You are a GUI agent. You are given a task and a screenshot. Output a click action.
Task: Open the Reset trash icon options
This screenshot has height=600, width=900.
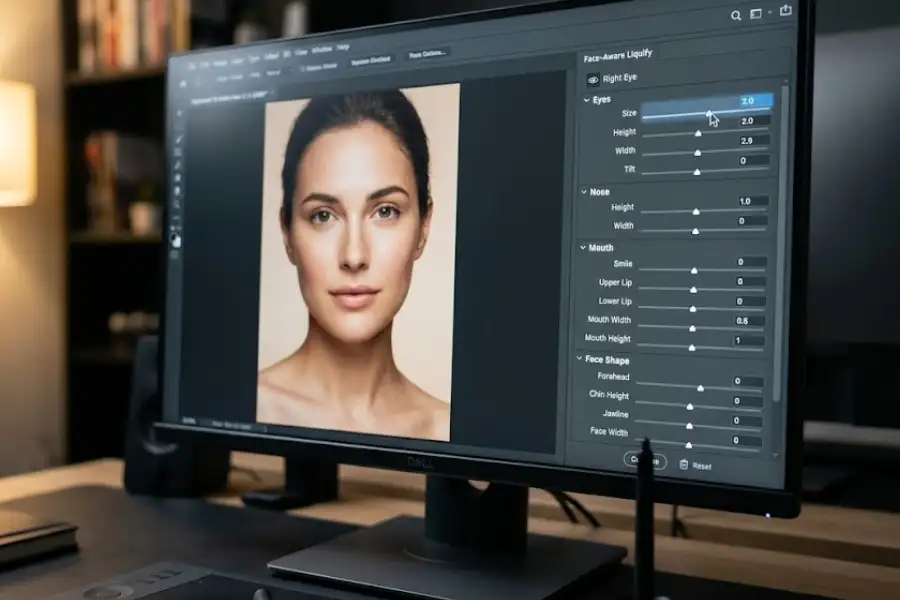(685, 463)
